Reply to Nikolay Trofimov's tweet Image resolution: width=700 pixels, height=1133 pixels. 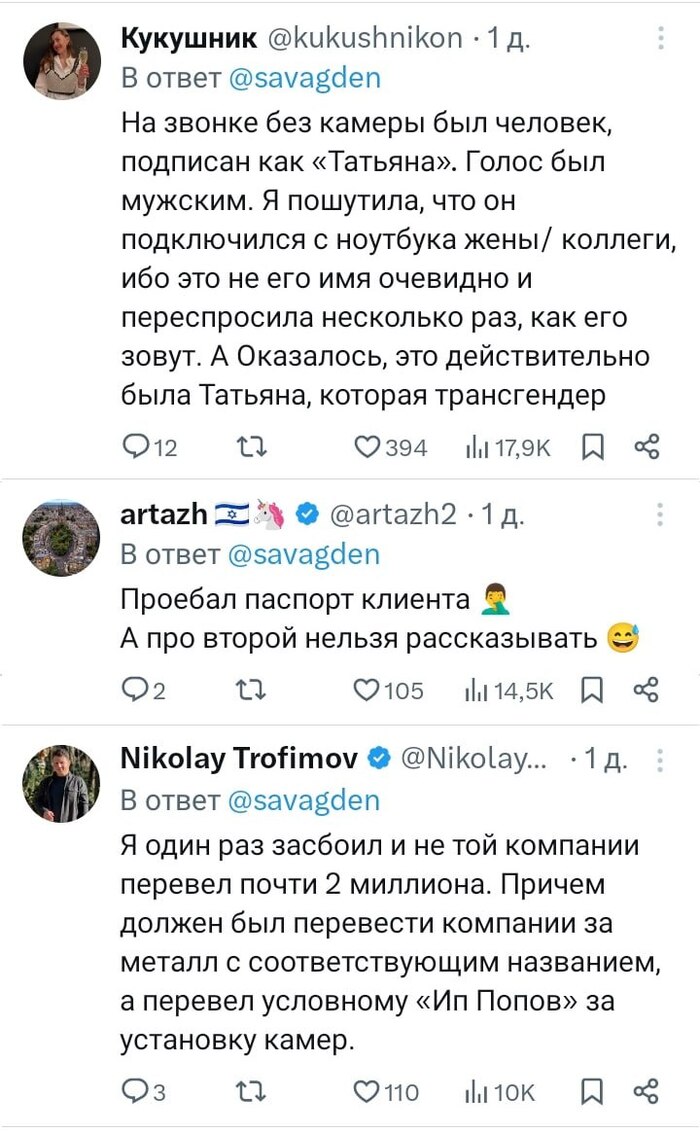point(135,1091)
